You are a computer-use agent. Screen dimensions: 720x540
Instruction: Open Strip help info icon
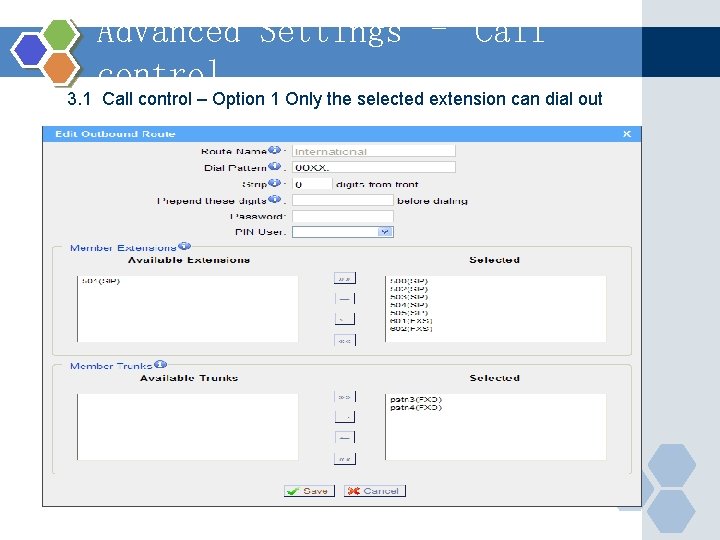tap(274, 183)
